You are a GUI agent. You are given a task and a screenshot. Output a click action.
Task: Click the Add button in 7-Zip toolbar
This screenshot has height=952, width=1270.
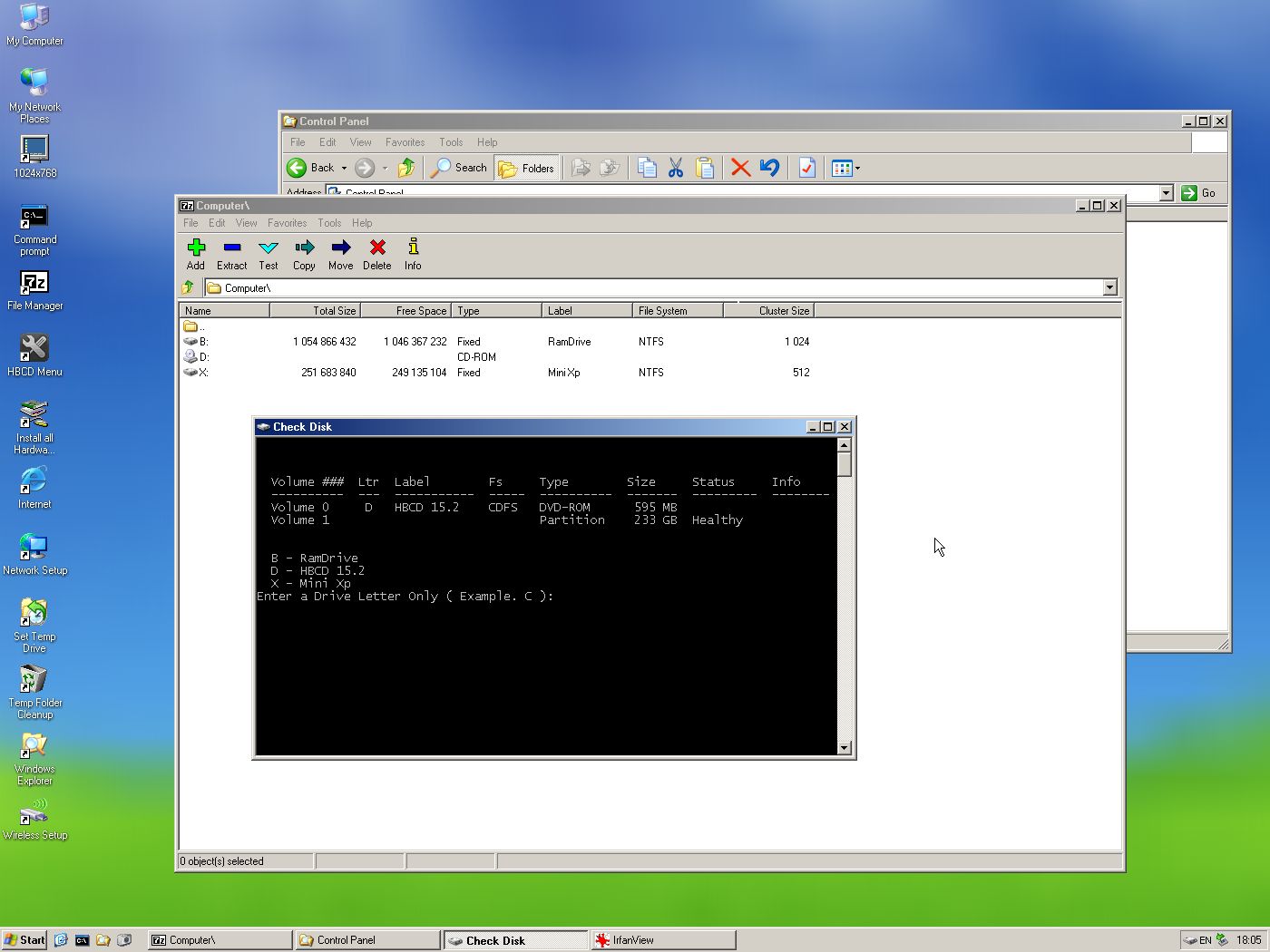(196, 254)
